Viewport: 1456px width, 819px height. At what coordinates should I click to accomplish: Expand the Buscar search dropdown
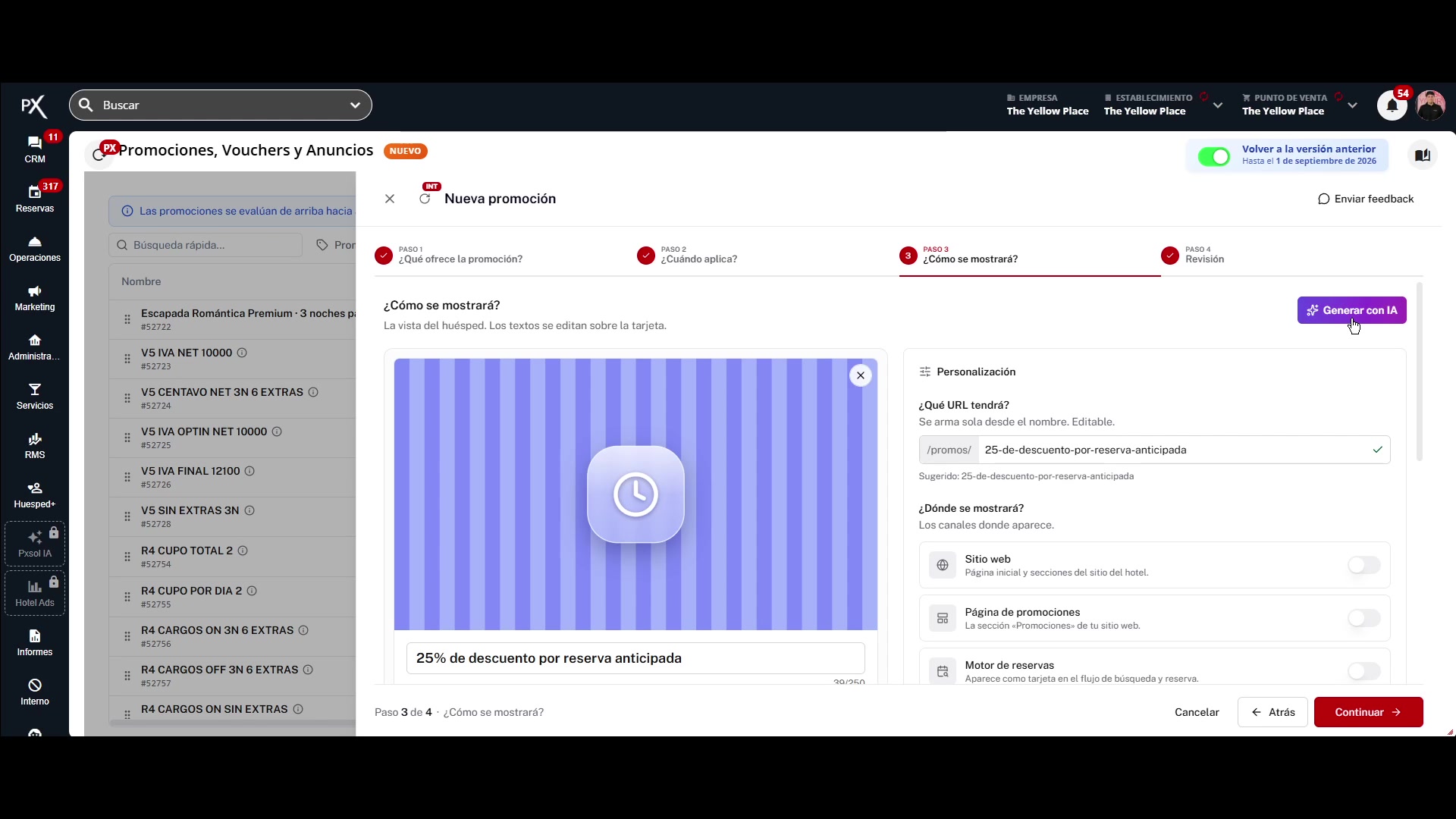[x=355, y=105]
